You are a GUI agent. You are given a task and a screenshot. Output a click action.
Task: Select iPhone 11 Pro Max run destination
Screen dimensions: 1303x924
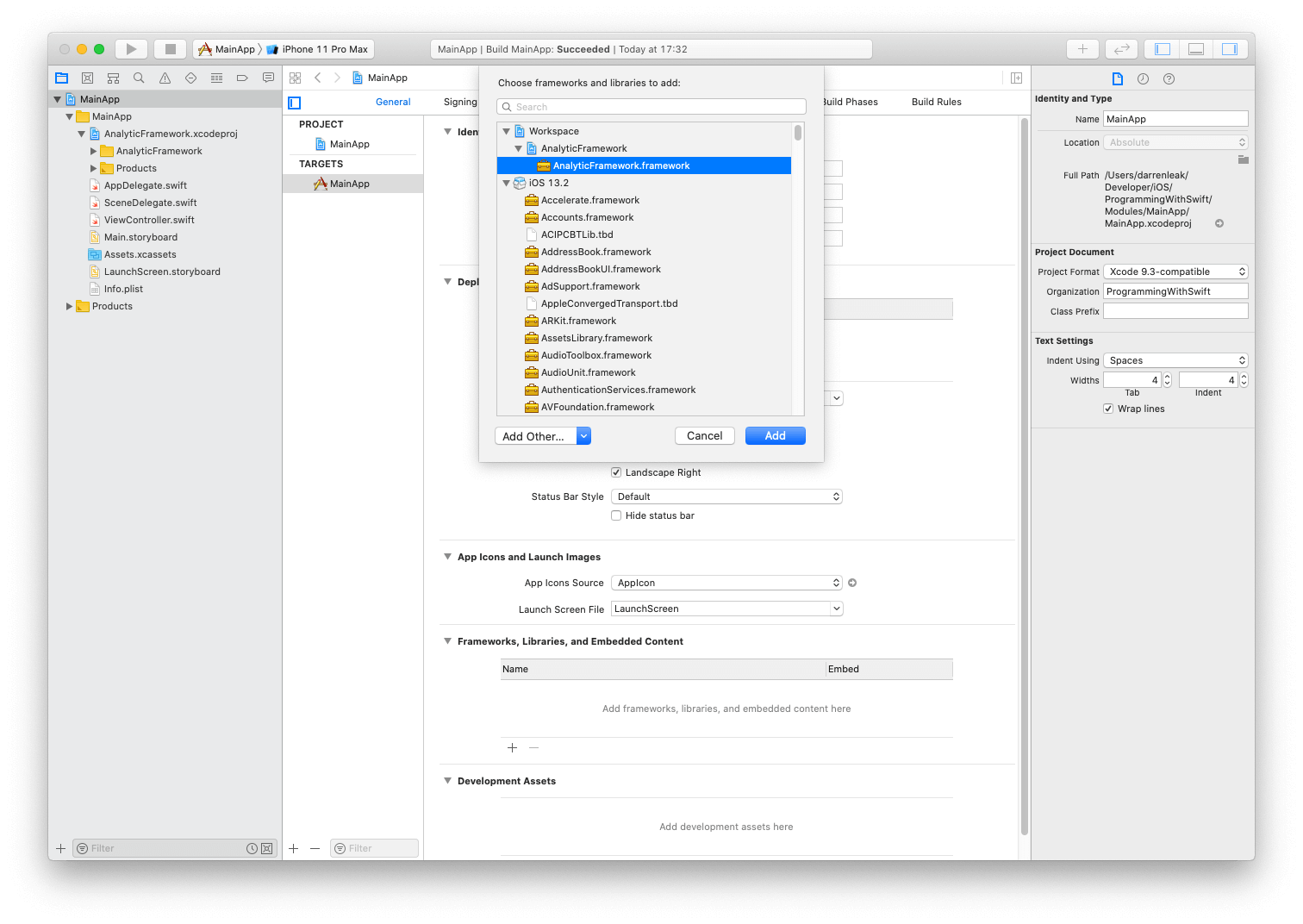tap(317, 49)
